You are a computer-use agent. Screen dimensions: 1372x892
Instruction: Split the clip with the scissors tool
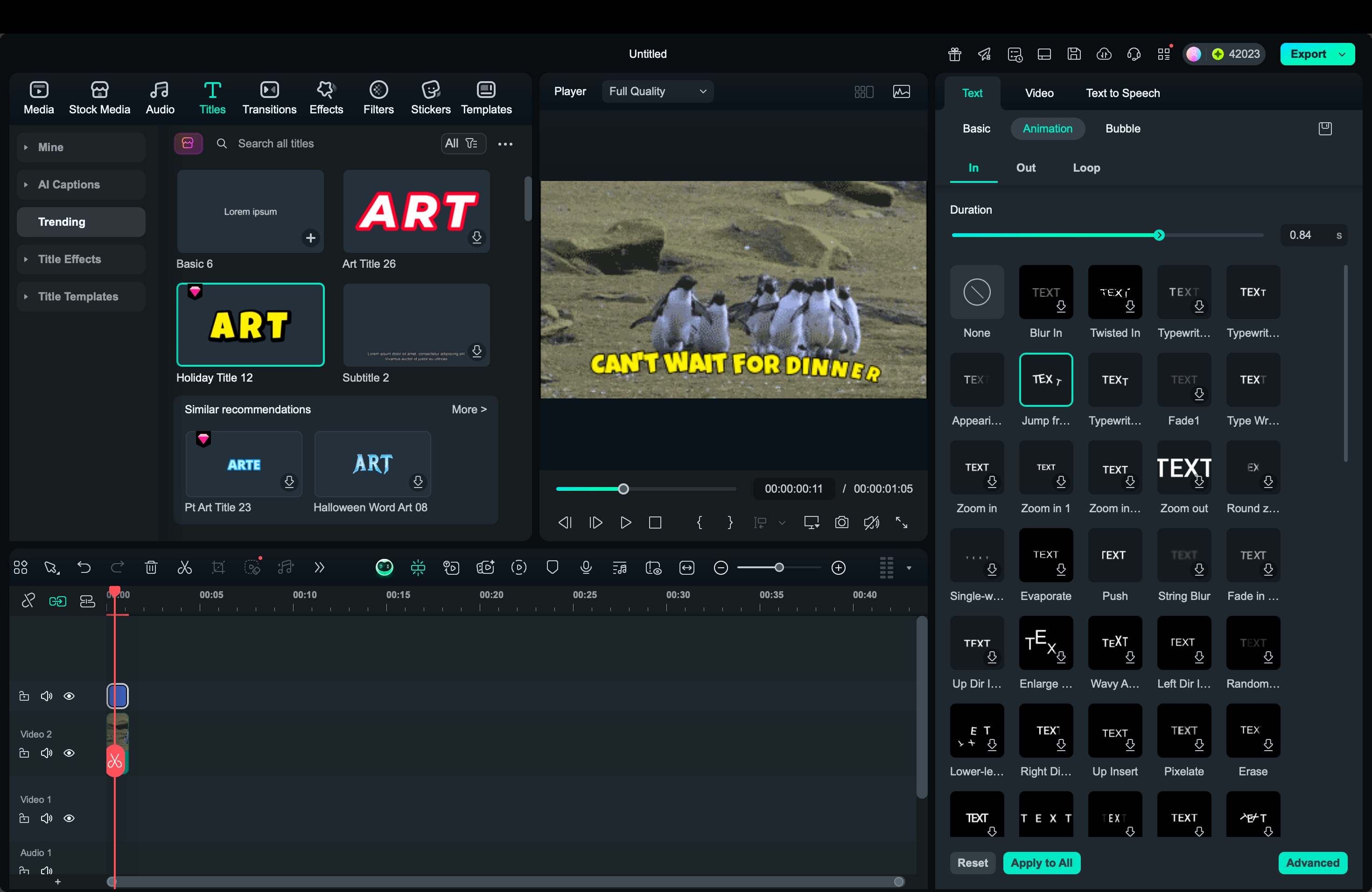click(x=184, y=568)
